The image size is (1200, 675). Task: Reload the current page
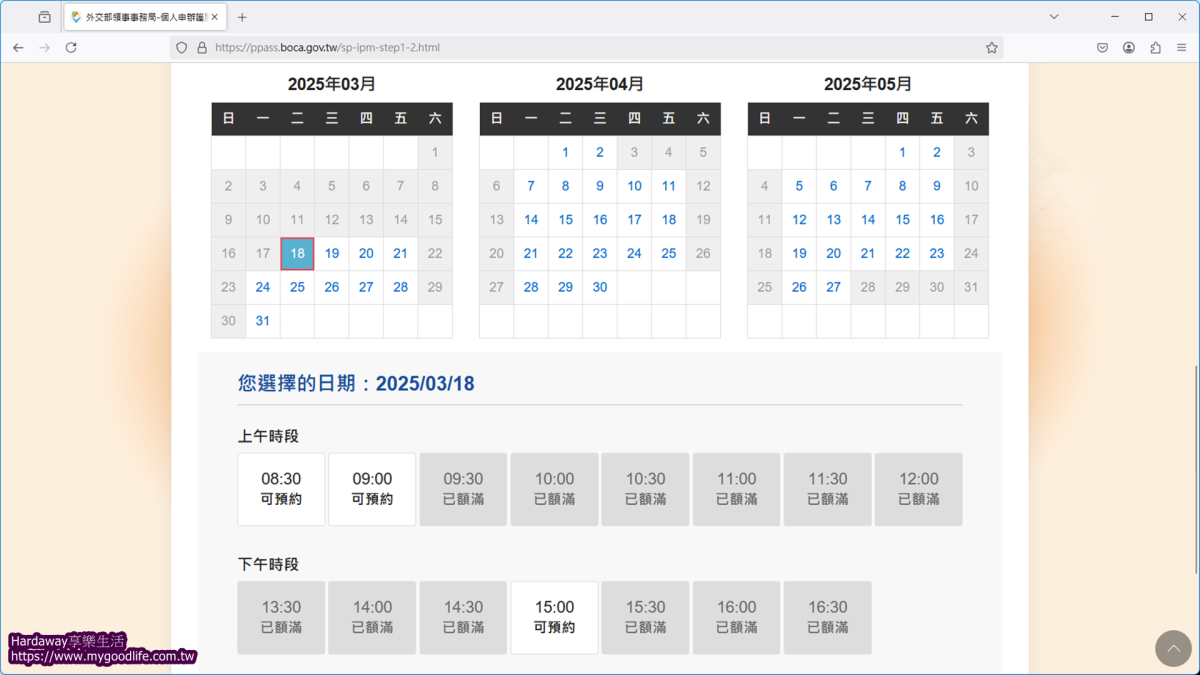pos(71,47)
